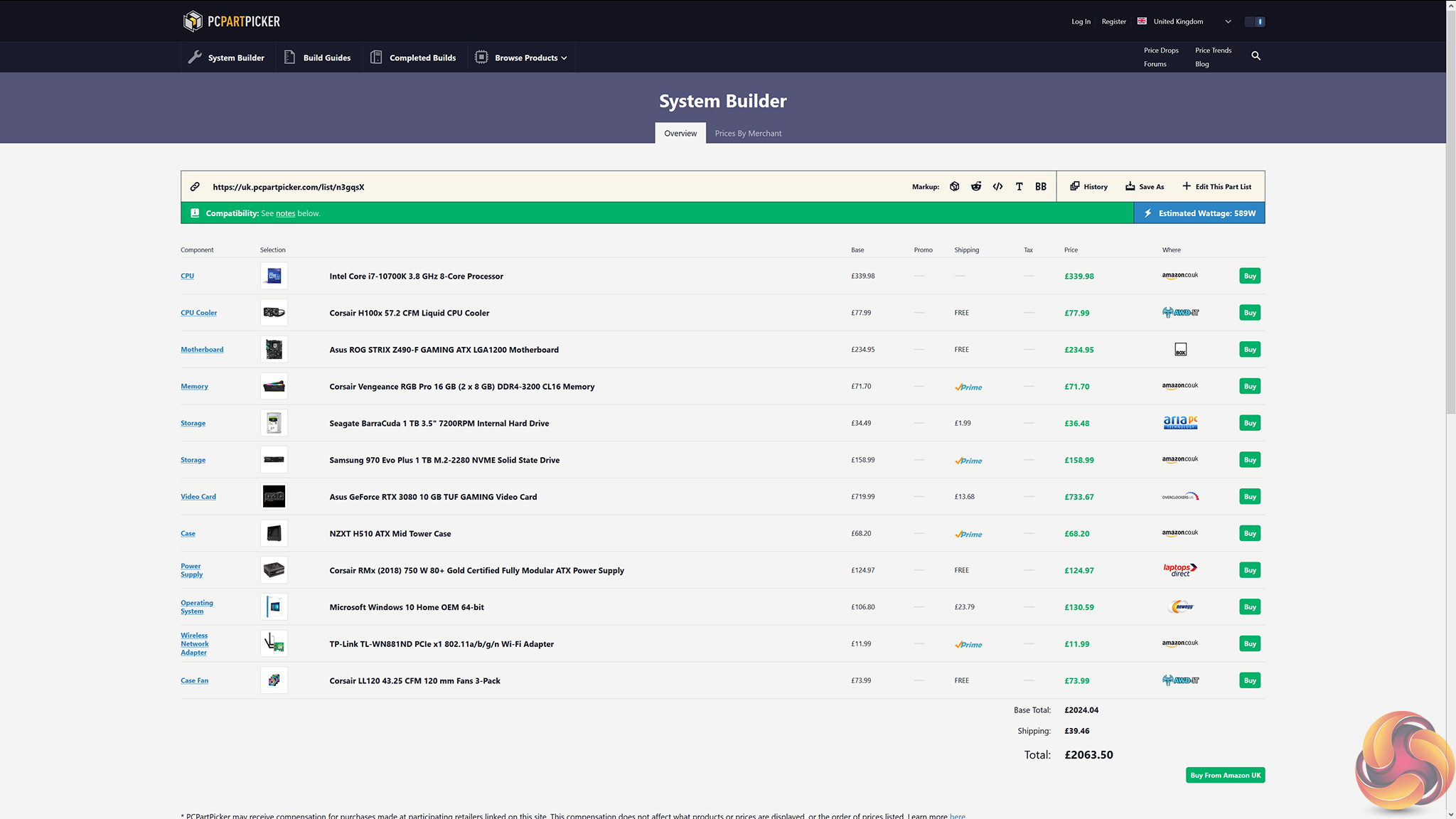Click Edit This Part List
The width and height of the screenshot is (1456, 819).
pos(1216,186)
